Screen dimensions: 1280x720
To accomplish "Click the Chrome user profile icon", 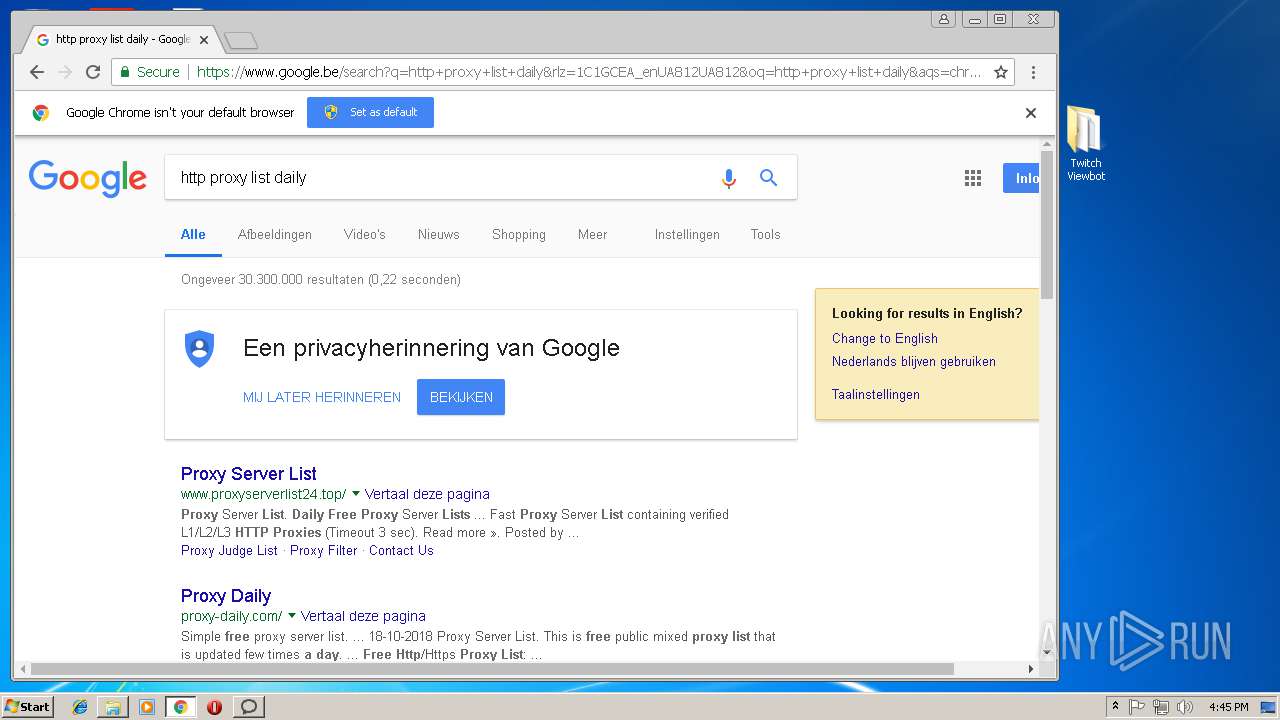I will tap(943, 19).
